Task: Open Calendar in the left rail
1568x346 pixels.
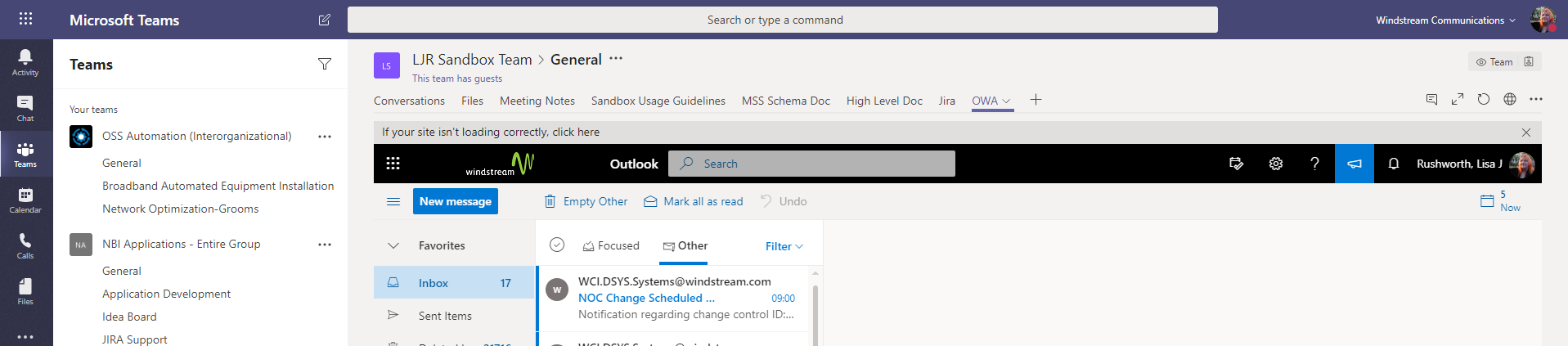Action: click(25, 200)
